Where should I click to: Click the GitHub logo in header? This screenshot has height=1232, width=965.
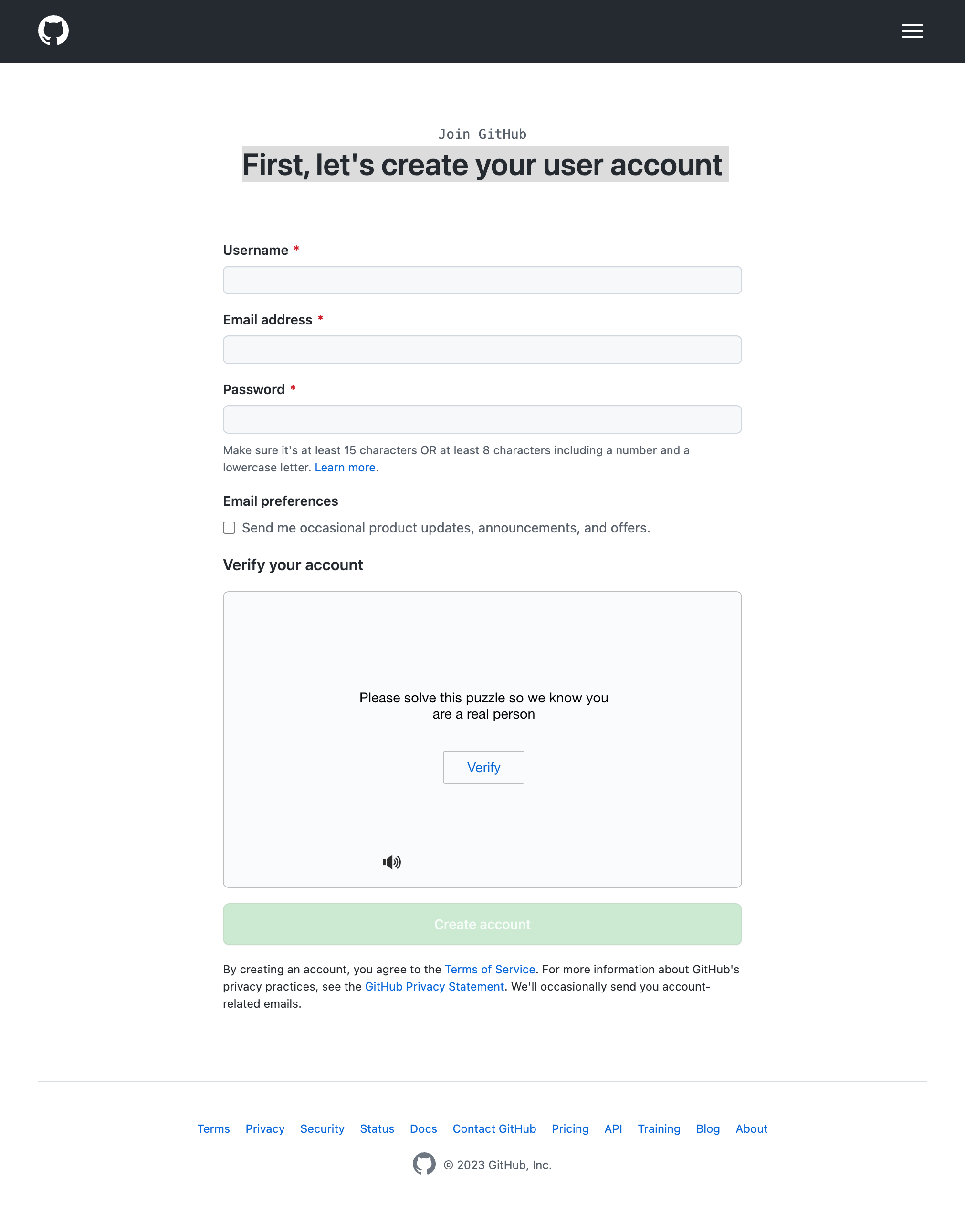point(53,31)
